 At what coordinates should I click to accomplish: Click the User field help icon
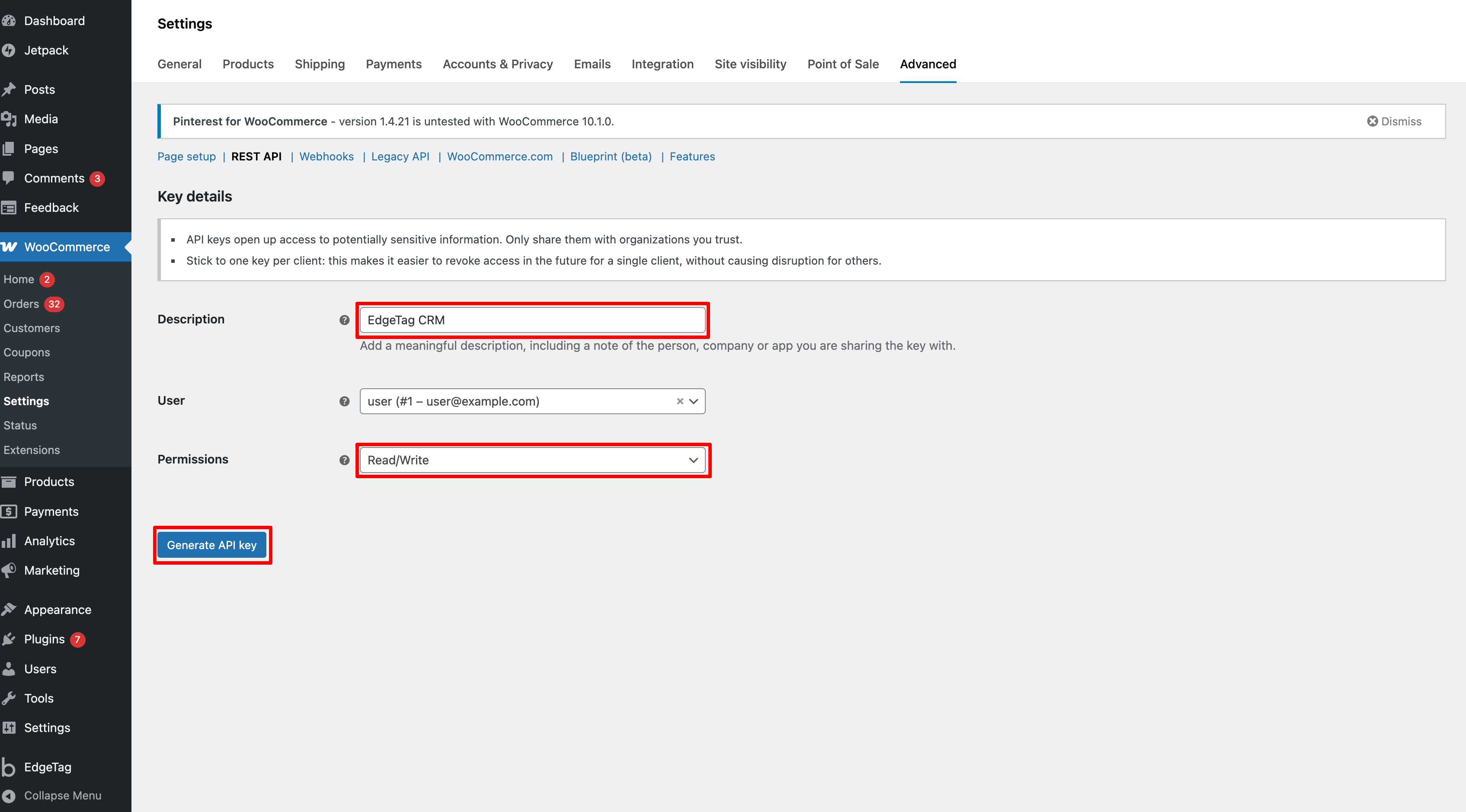point(344,401)
